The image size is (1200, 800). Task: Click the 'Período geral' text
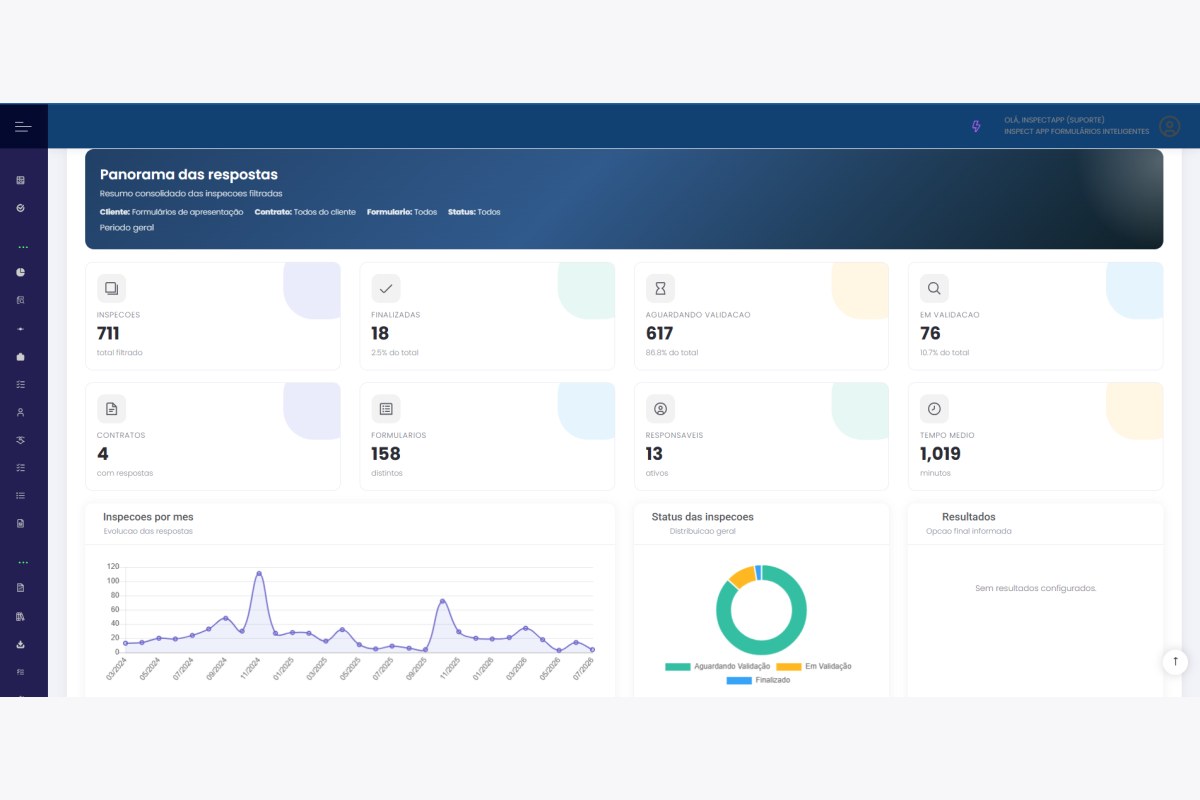tap(127, 228)
